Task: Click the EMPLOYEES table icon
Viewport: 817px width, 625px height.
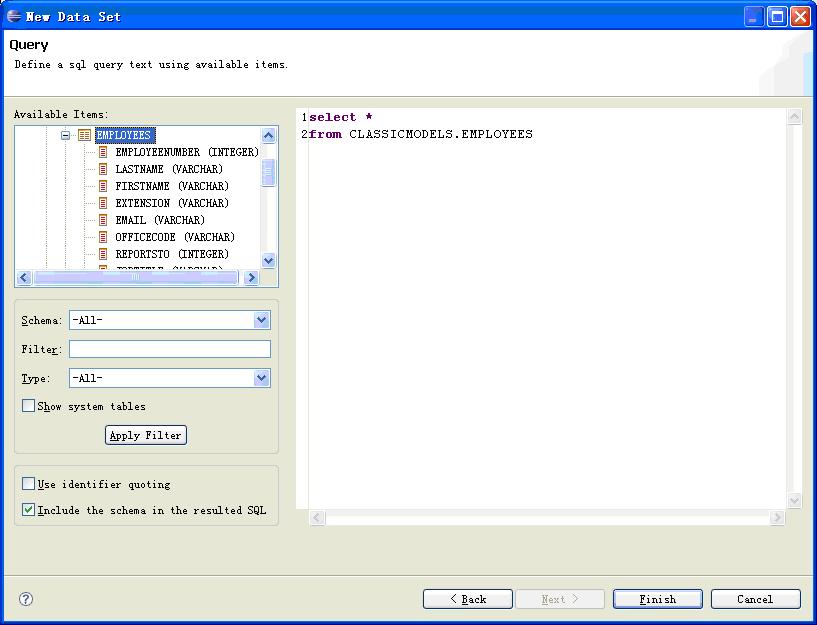Action: tap(85, 135)
